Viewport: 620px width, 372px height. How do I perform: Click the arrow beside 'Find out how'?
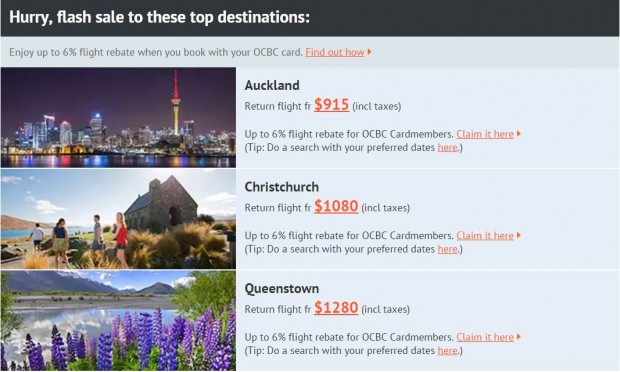point(369,52)
